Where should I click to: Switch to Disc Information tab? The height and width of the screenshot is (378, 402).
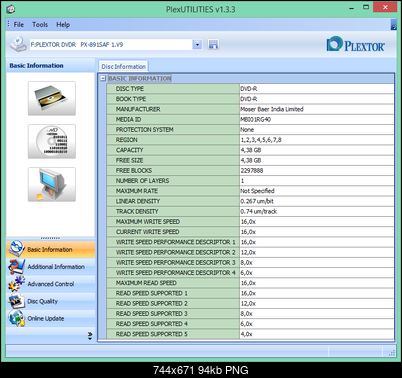pyautogui.click(x=123, y=66)
